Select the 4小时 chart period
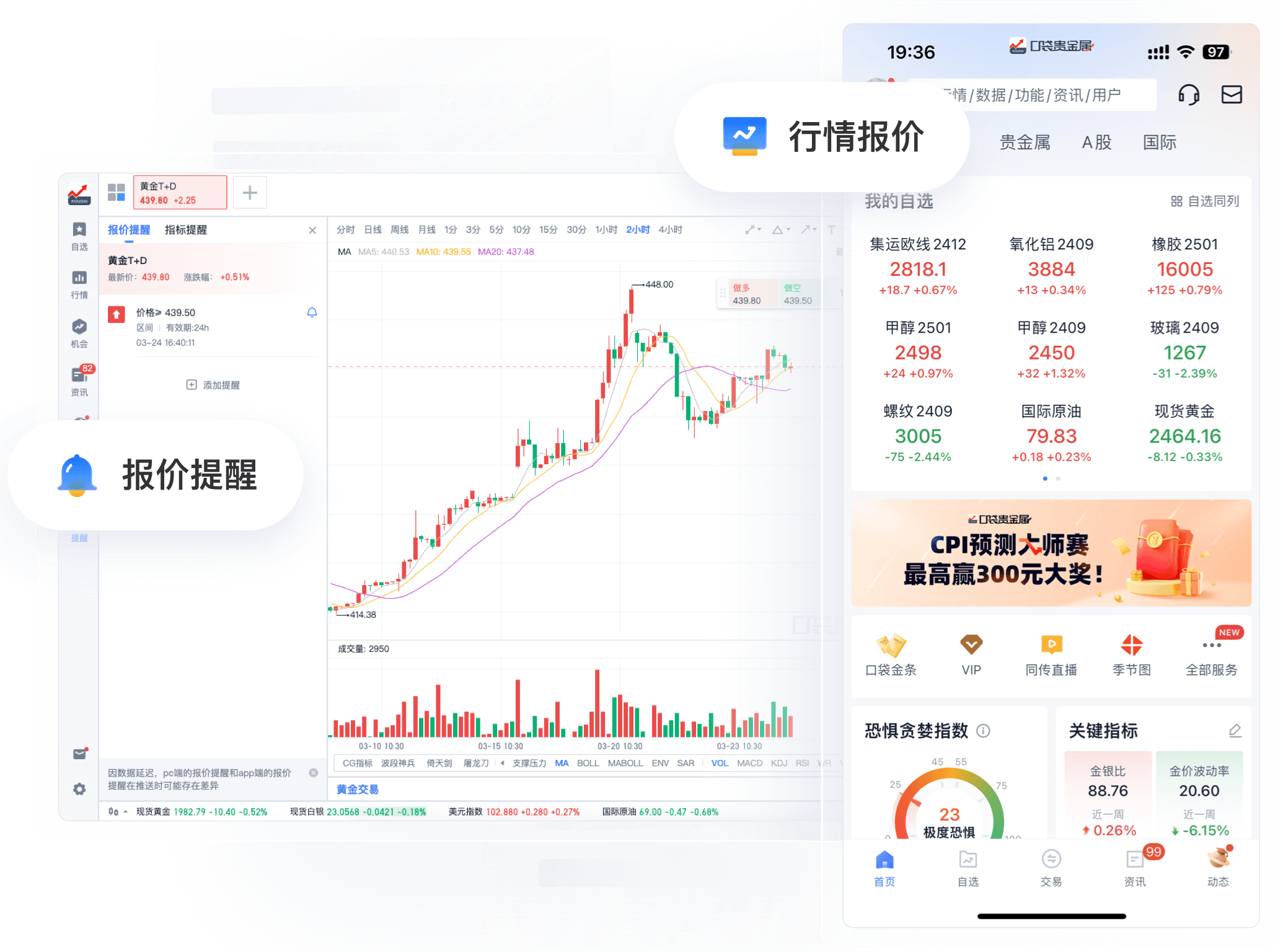 [670, 230]
